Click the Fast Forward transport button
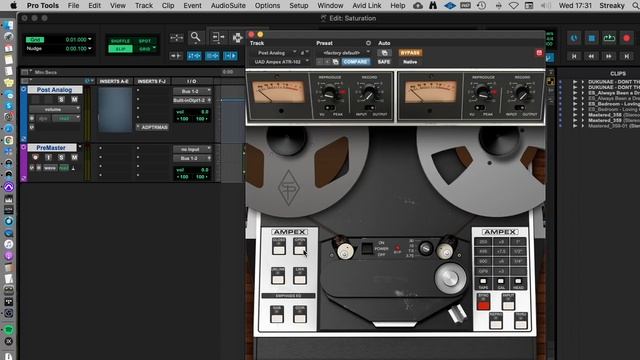The height and width of the screenshot is (360, 640). (609, 56)
